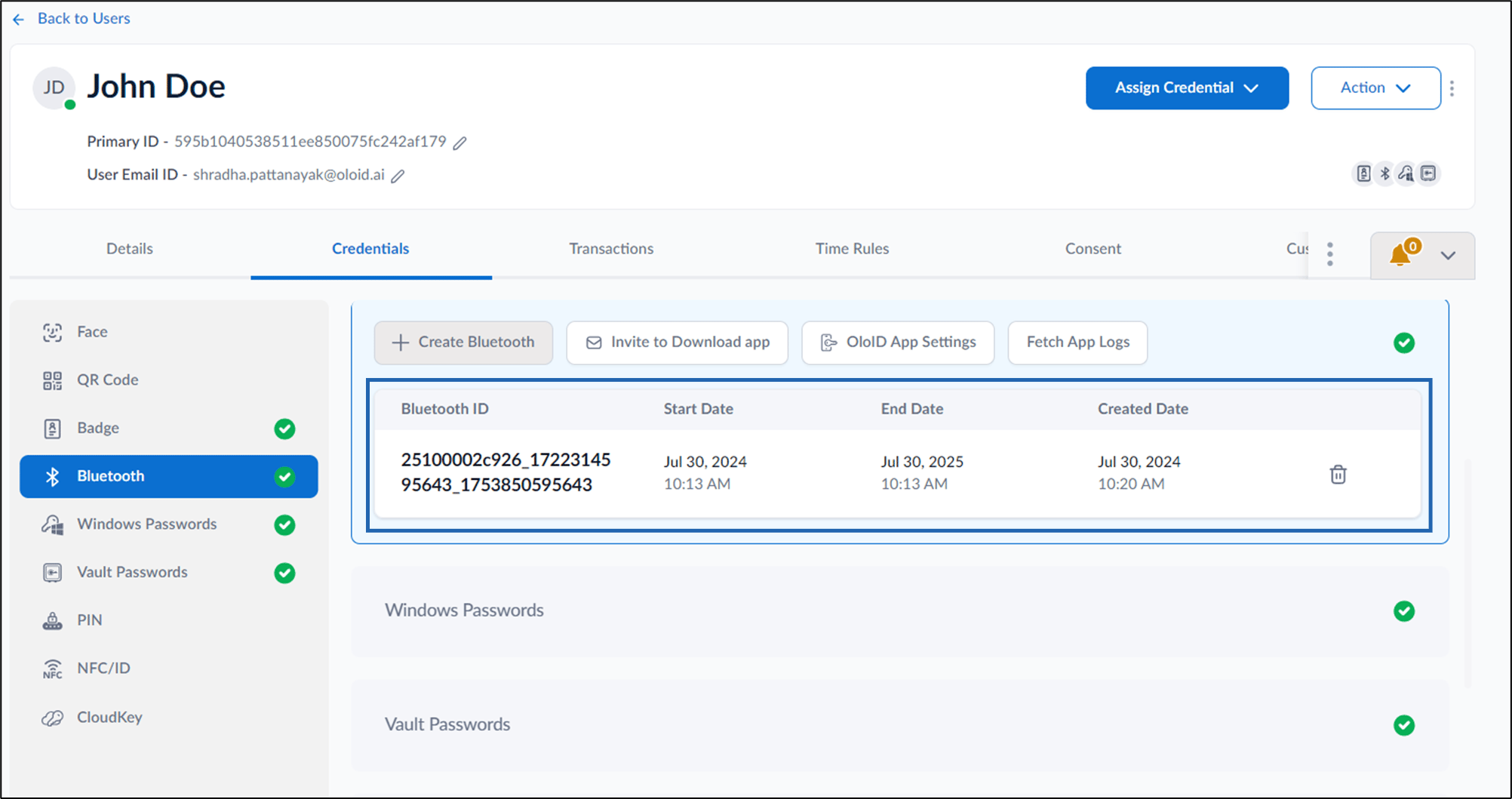The height and width of the screenshot is (799, 1512).
Task: Select Bluetooth in the sidebar
Action: (x=169, y=476)
